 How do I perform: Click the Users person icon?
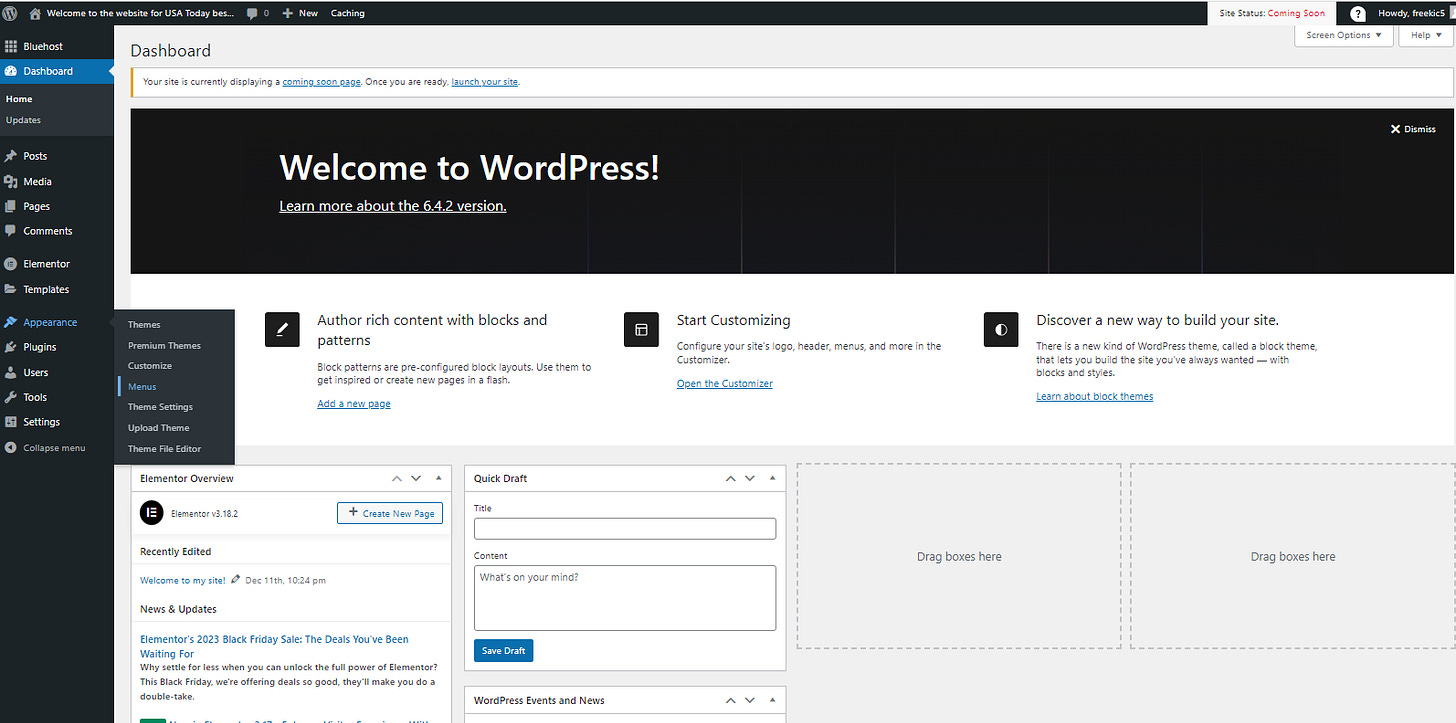(11, 372)
